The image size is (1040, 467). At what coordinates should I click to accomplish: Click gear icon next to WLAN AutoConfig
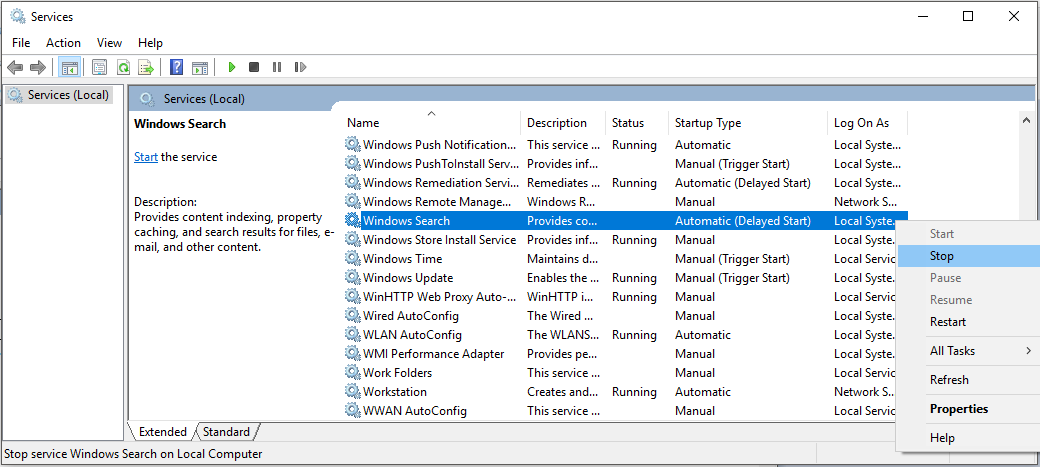353,335
